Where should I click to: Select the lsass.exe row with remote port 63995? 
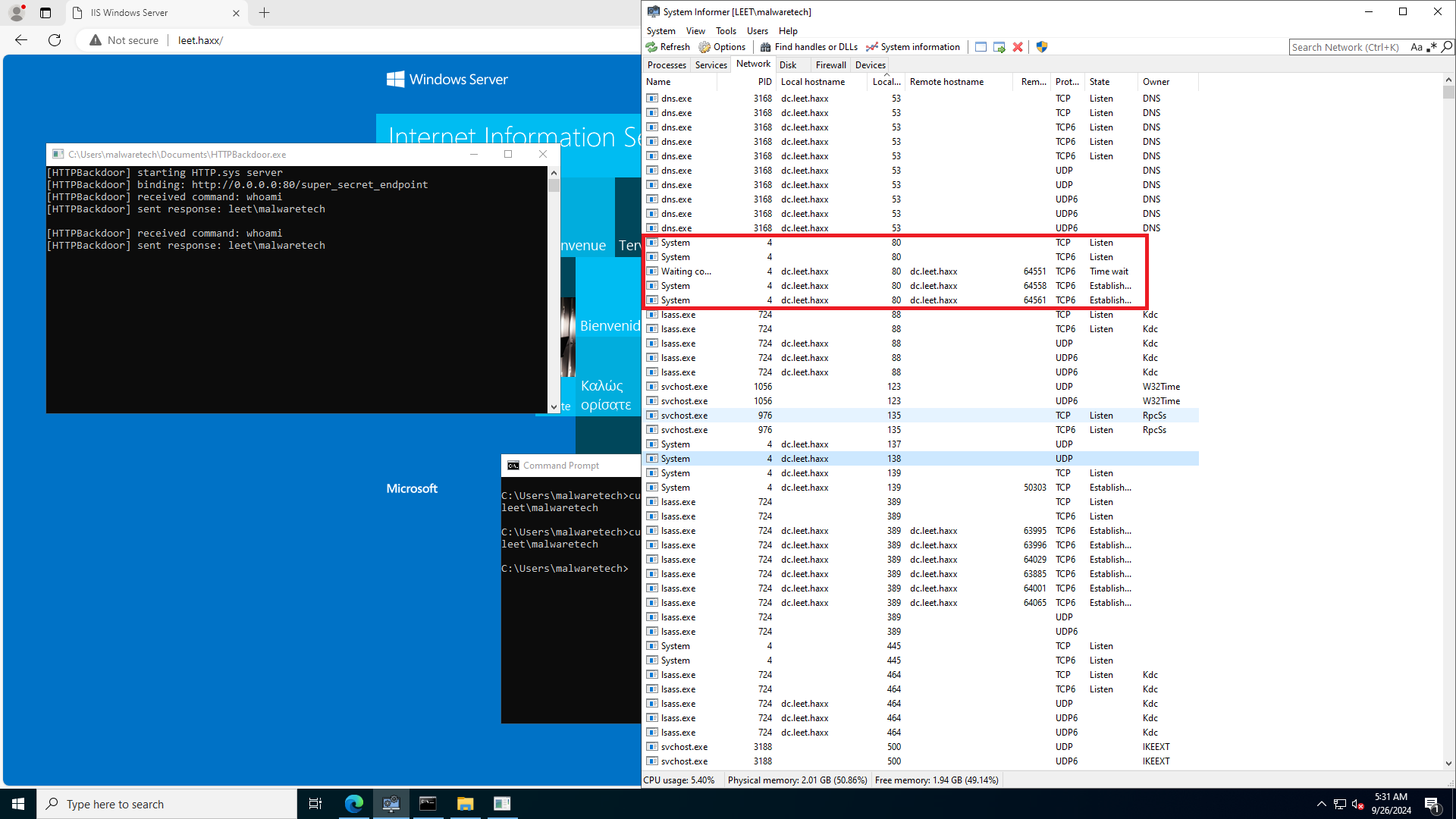tap(921, 531)
